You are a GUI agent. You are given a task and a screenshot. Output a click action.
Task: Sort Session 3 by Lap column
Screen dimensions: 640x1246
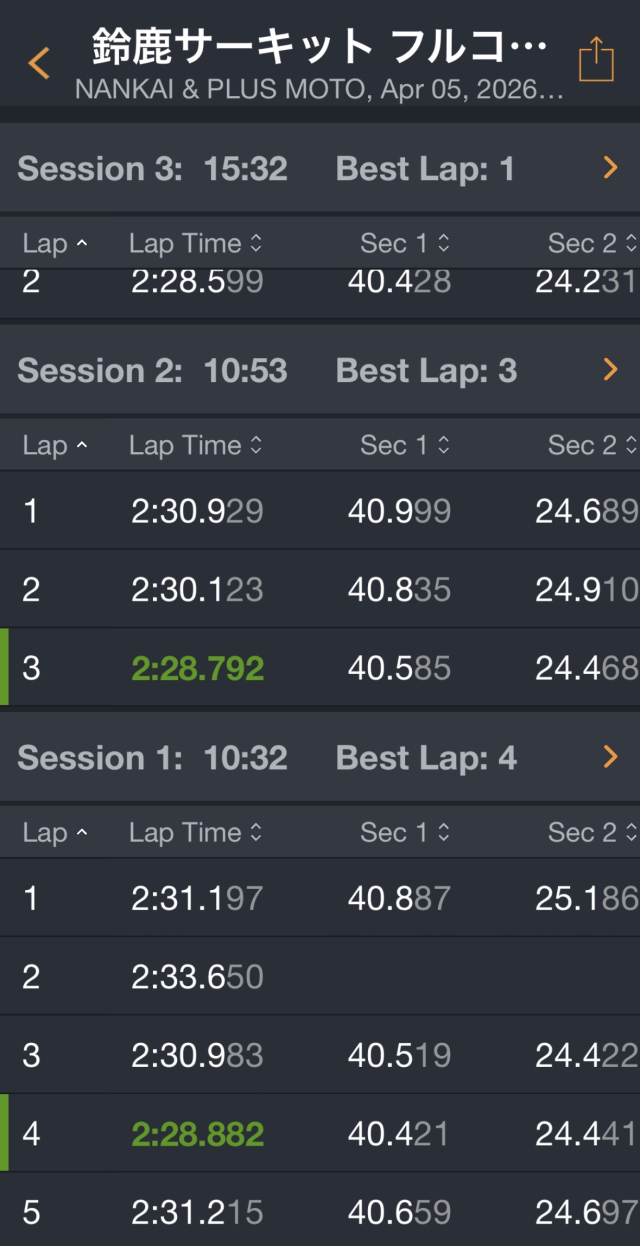click(55, 243)
